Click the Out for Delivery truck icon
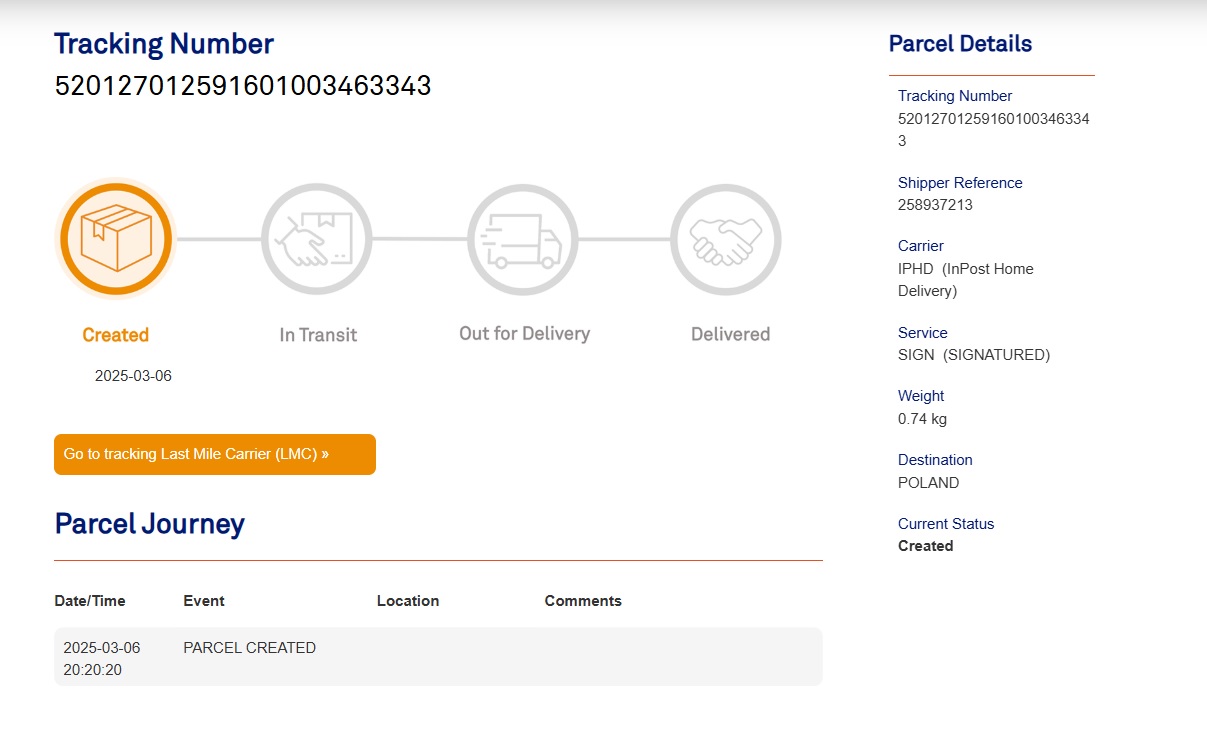 click(x=523, y=240)
